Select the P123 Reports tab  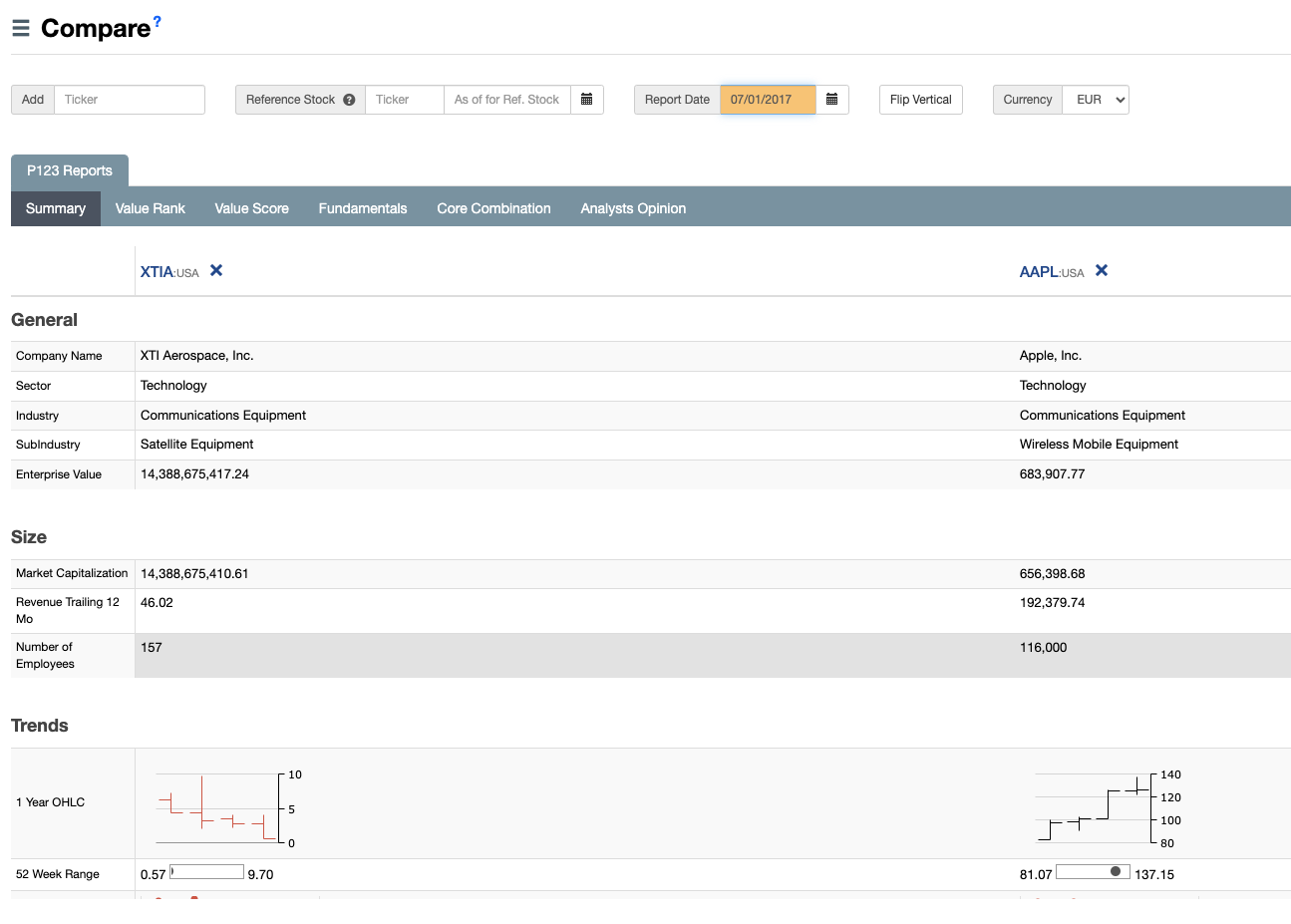tap(70, 170)
